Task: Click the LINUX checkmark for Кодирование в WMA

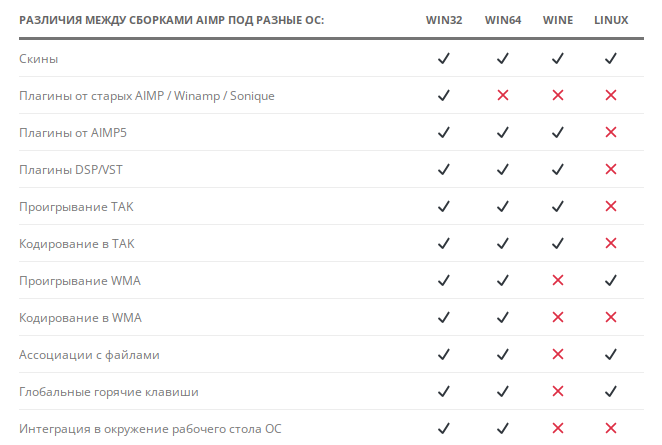Action: [x=611, y=318]
